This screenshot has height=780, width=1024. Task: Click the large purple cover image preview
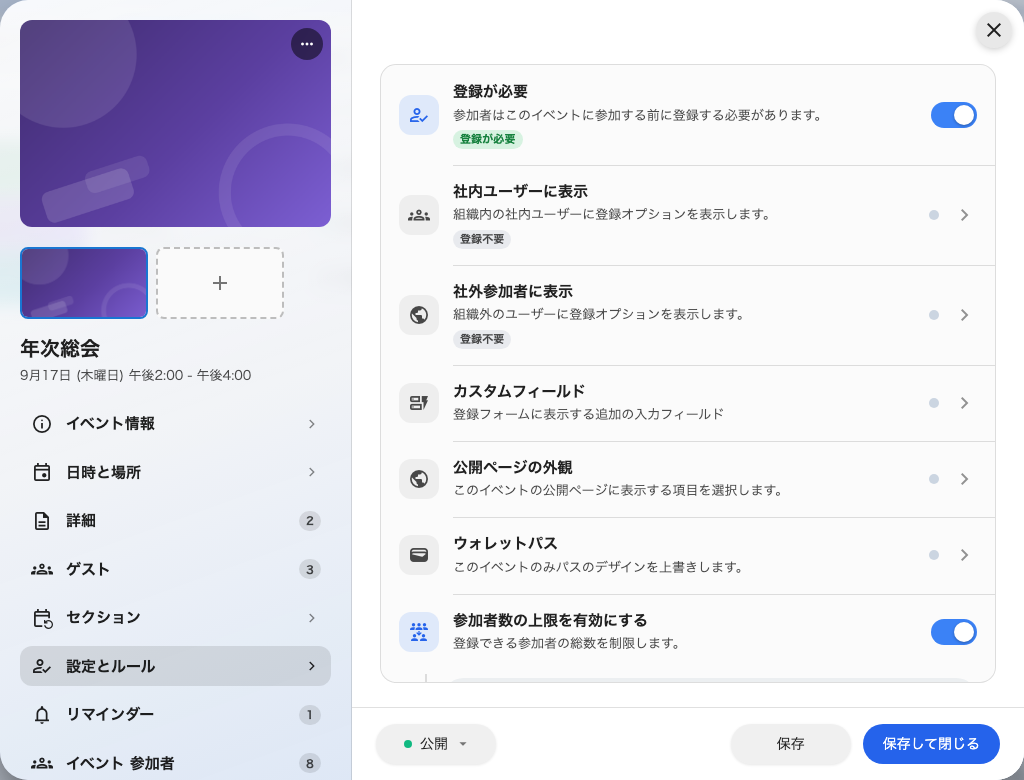click(x=175, y=123)
